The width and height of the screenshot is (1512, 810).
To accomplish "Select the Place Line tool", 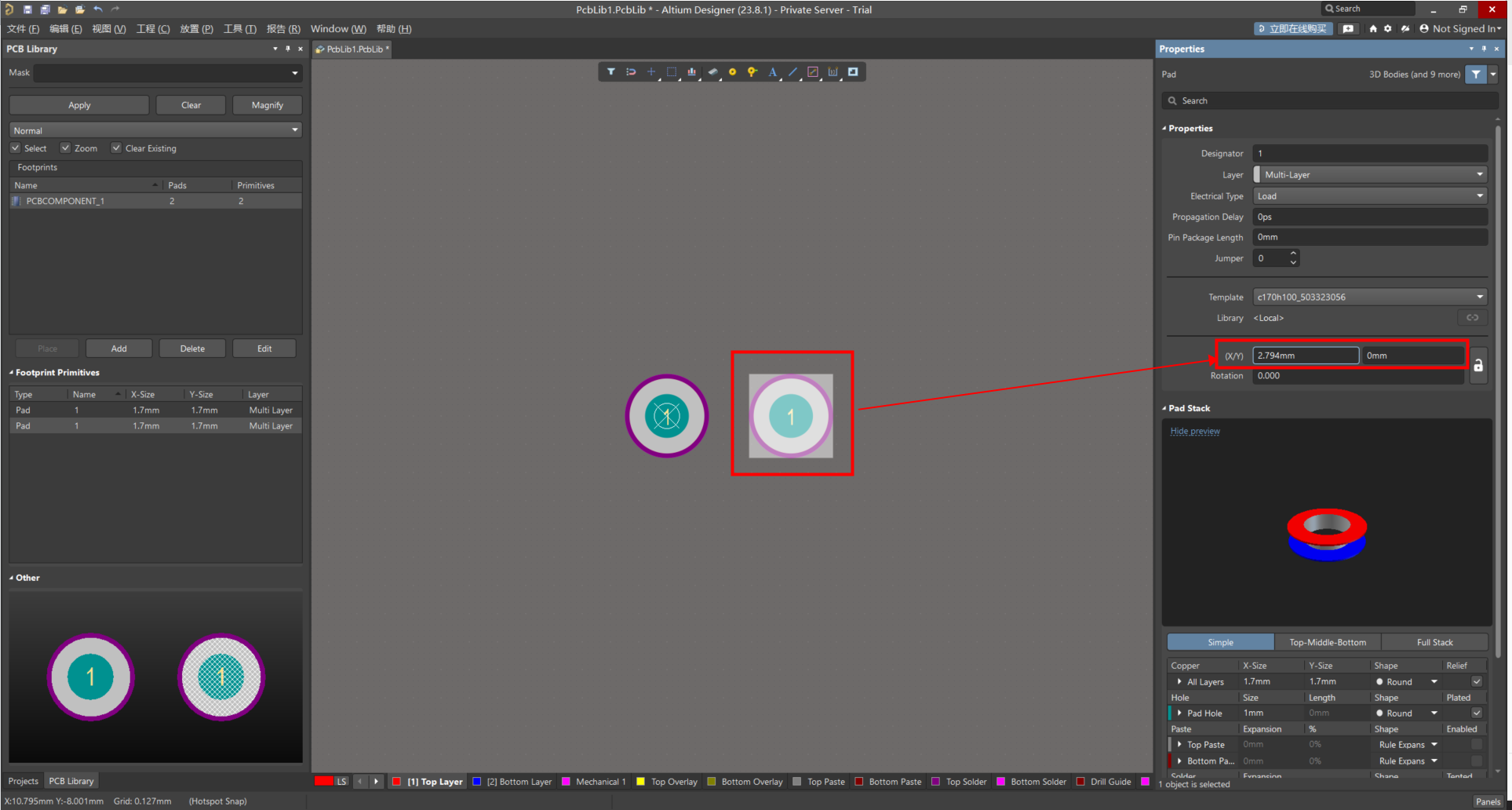I will 792,71.
